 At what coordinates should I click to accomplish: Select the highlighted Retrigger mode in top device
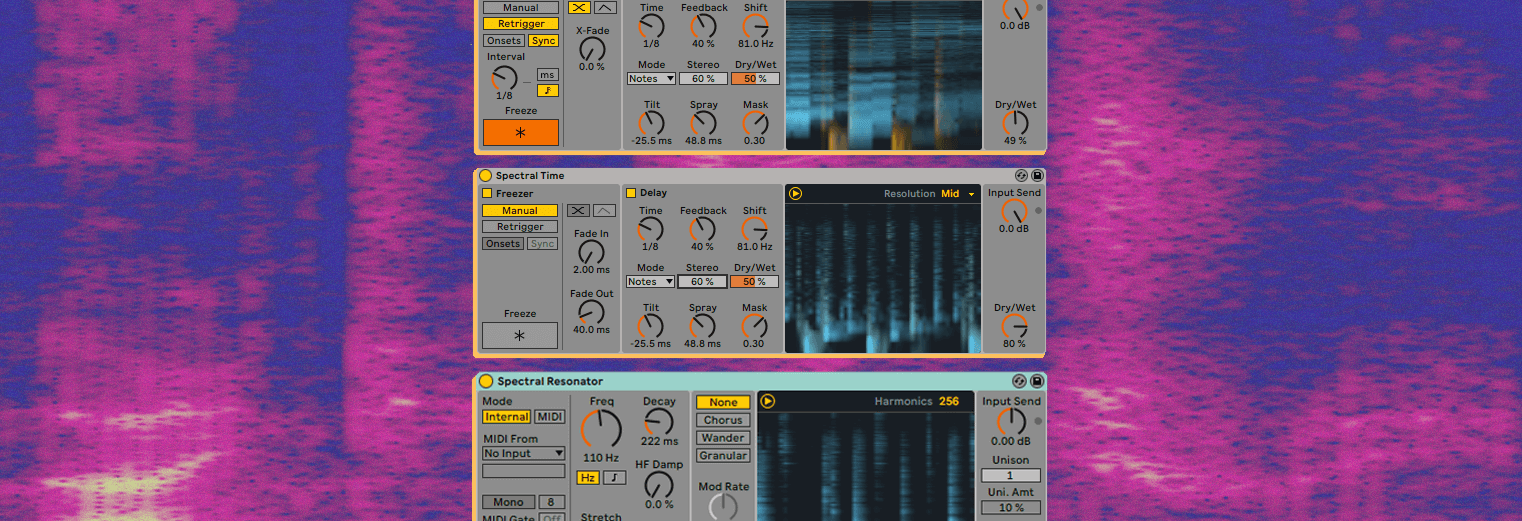tap(520, 24)
